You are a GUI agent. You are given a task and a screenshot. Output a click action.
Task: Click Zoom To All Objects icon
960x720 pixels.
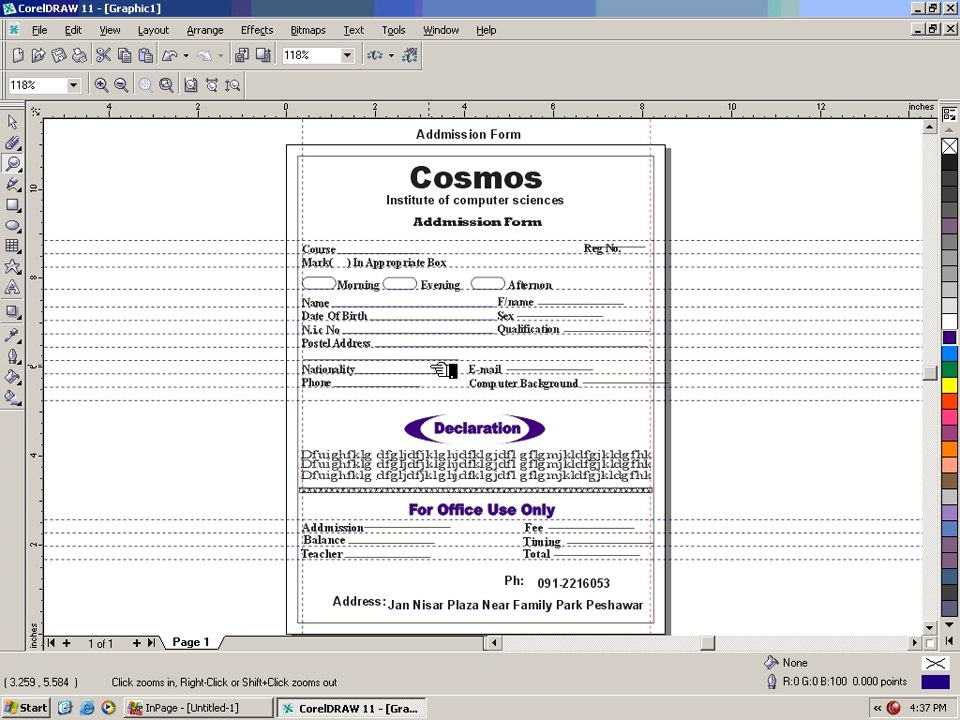point(166,85)
